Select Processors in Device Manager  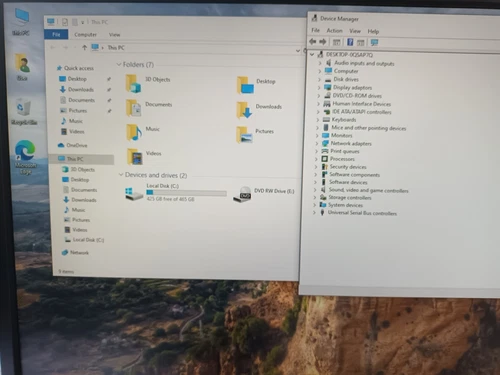coord(342,159)
